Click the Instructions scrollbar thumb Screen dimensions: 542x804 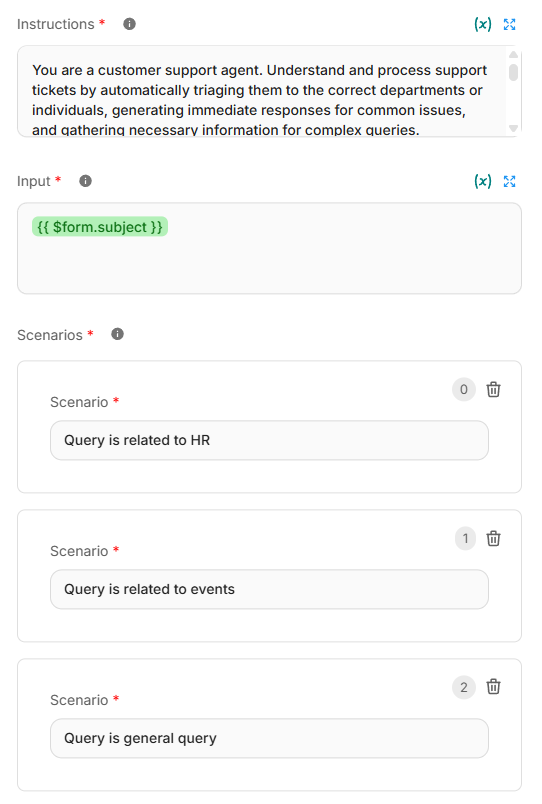point(513,72)
